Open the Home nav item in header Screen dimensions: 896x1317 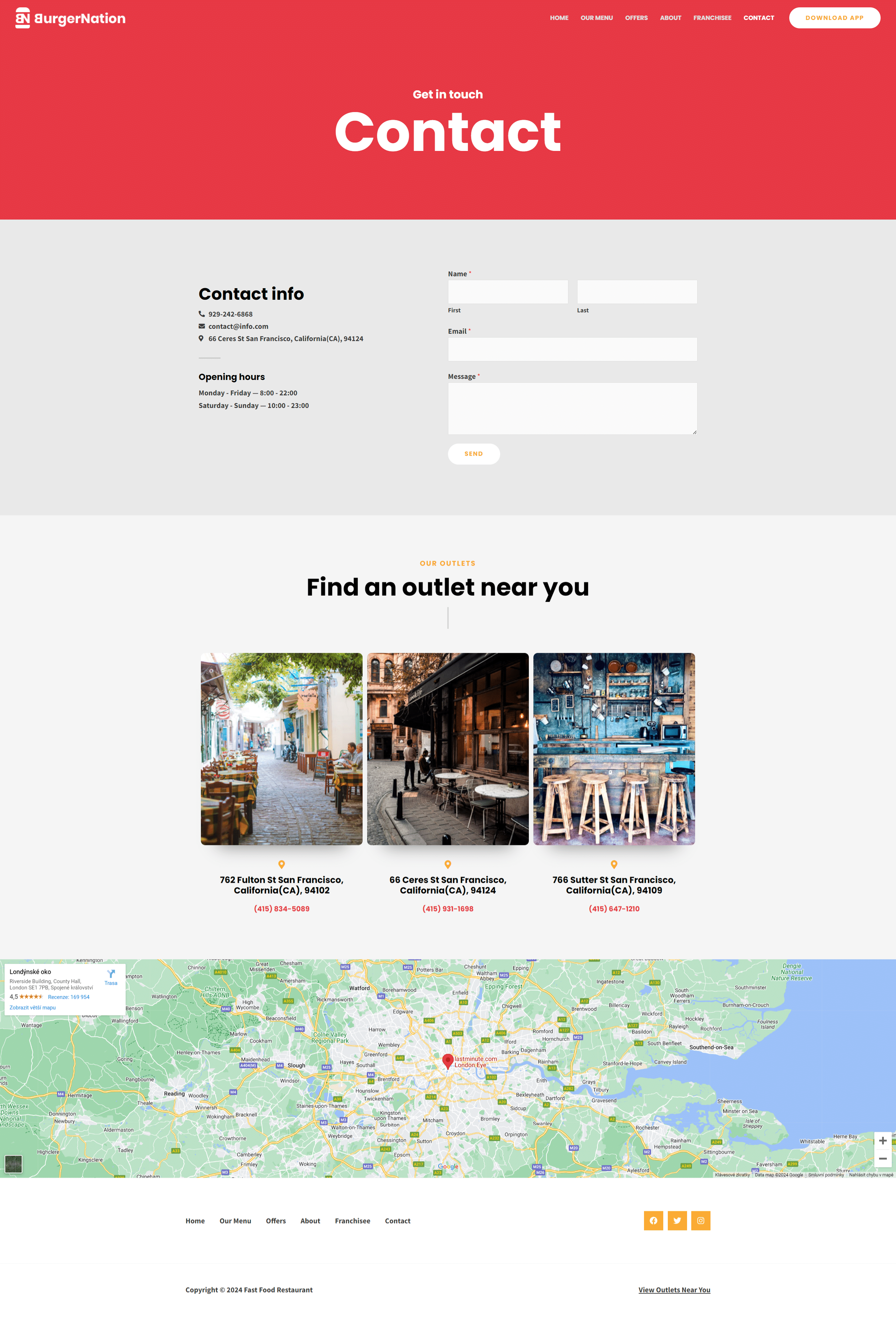click(559, 18)
